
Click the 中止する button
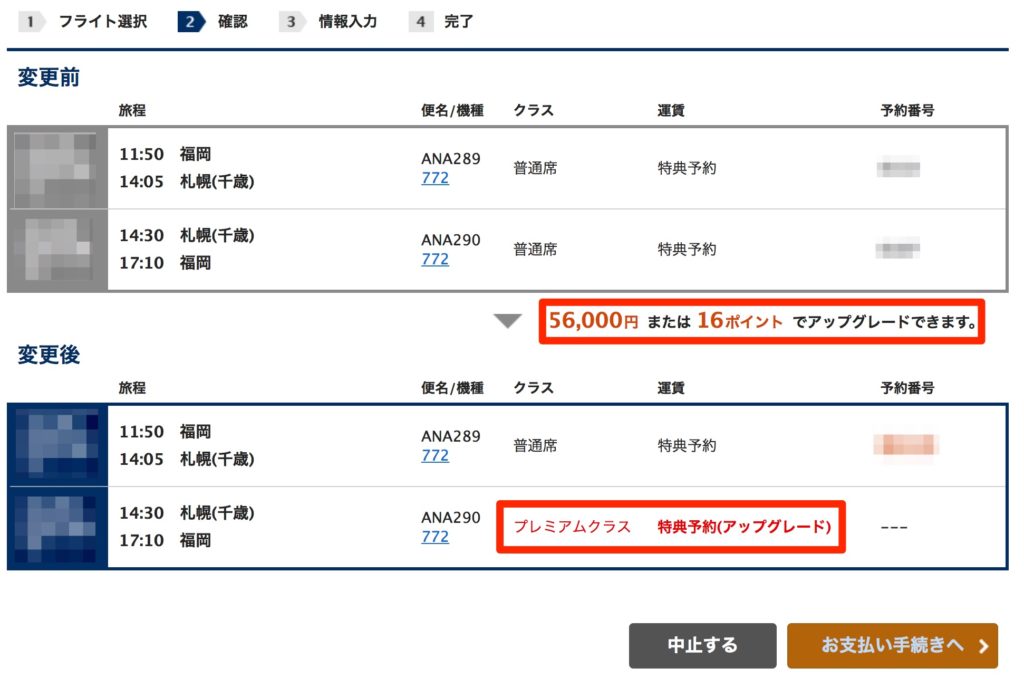[703, 646]
